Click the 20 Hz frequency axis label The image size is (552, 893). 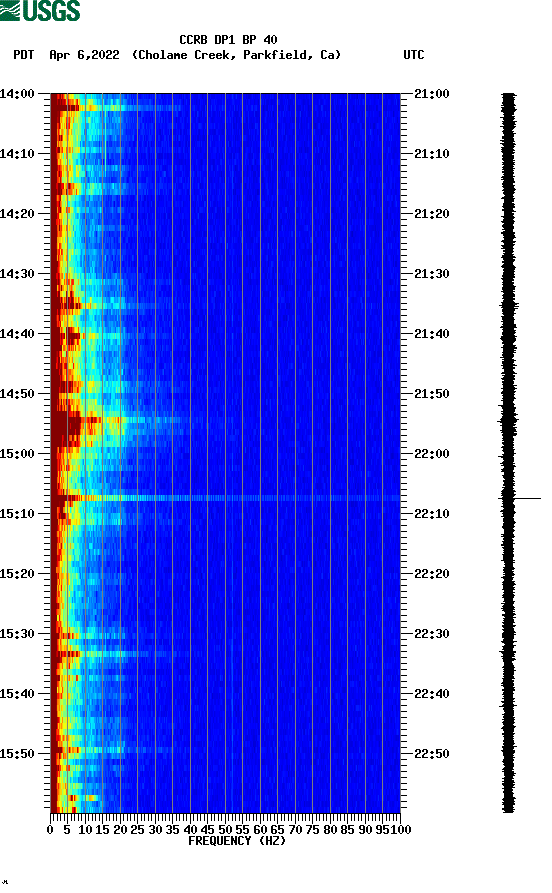click(120, 830)
